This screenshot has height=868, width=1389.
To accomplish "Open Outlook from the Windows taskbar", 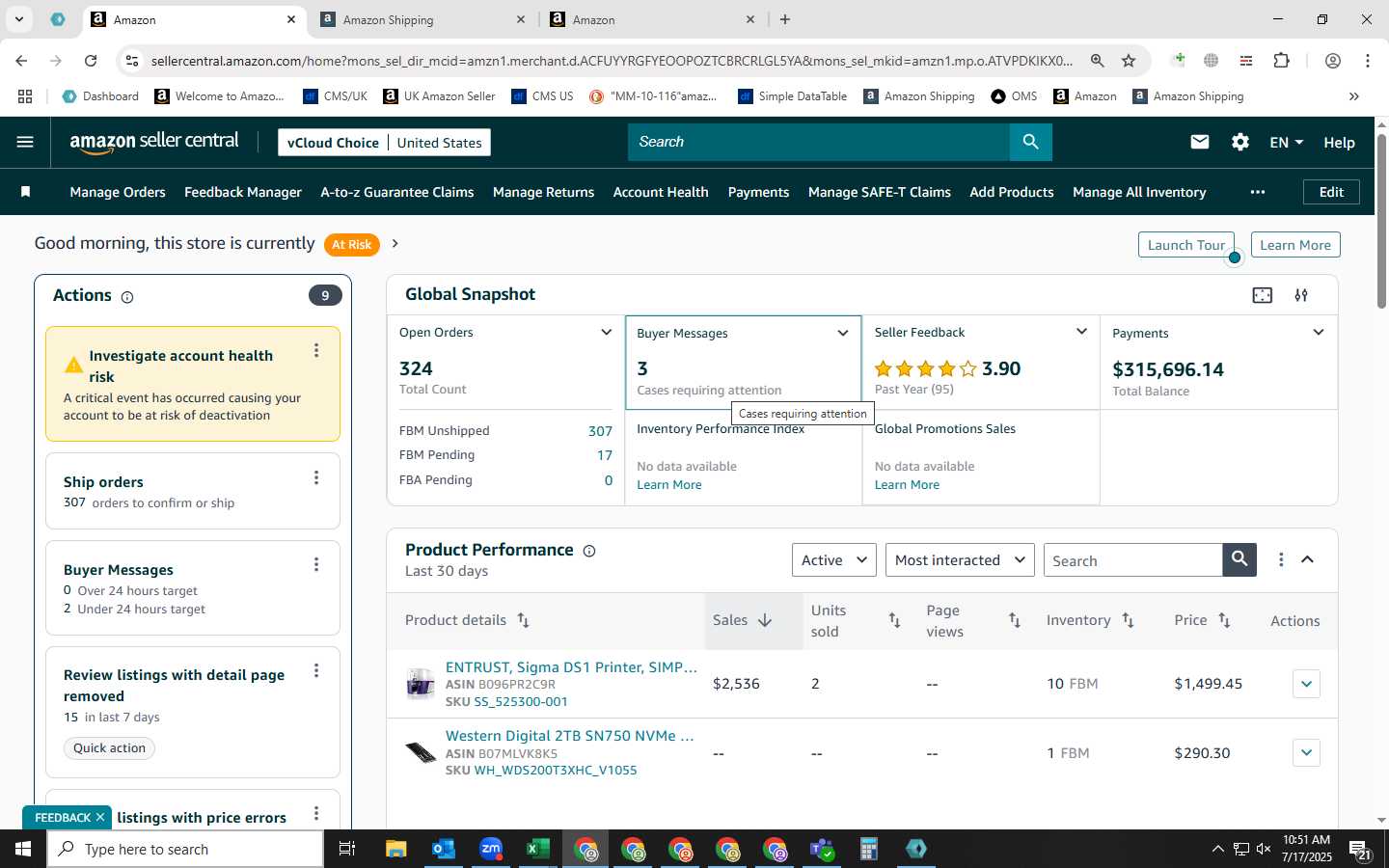I will coord(444,849).
